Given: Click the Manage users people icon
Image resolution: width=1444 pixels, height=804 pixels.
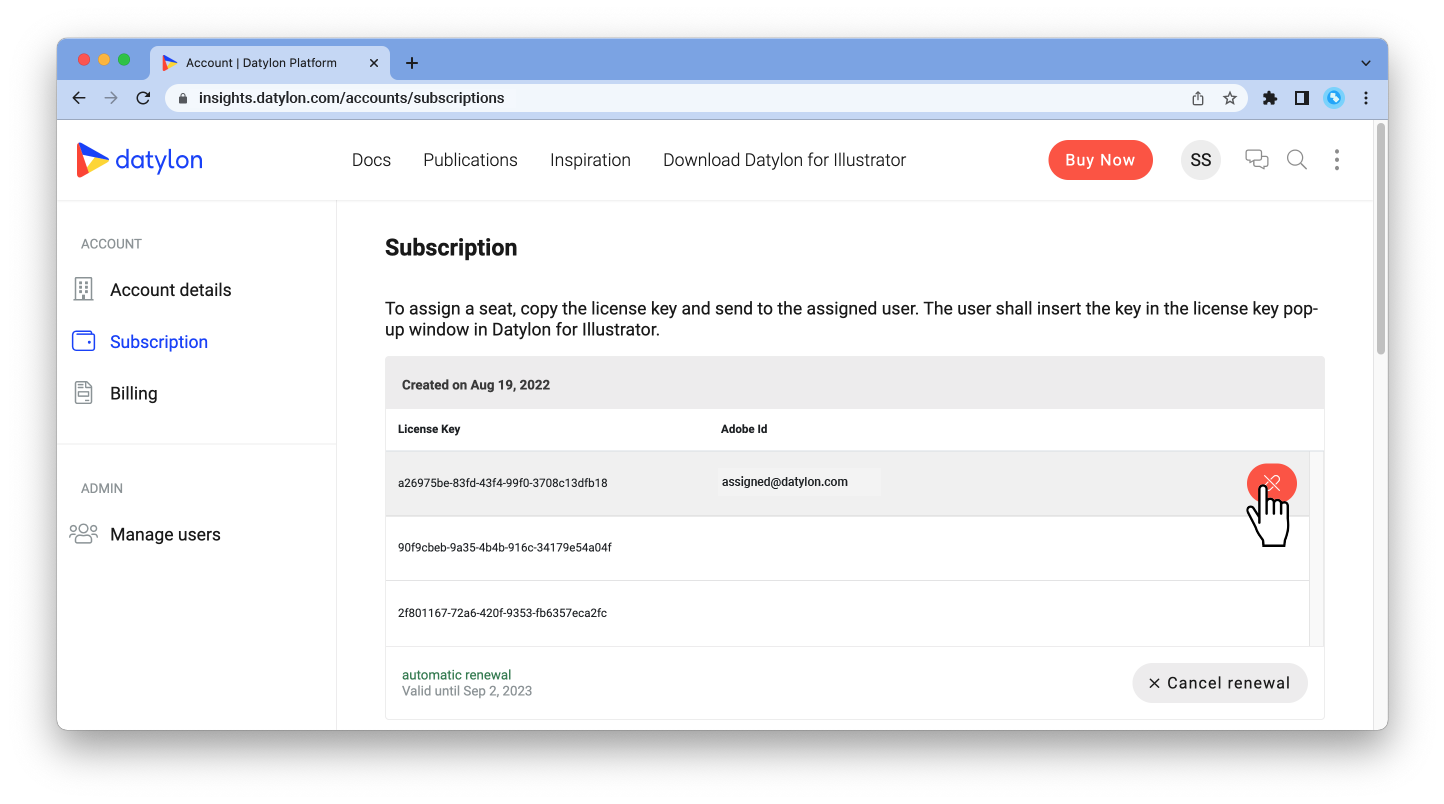Looking at the screenshot, I should tap(84, 533).
